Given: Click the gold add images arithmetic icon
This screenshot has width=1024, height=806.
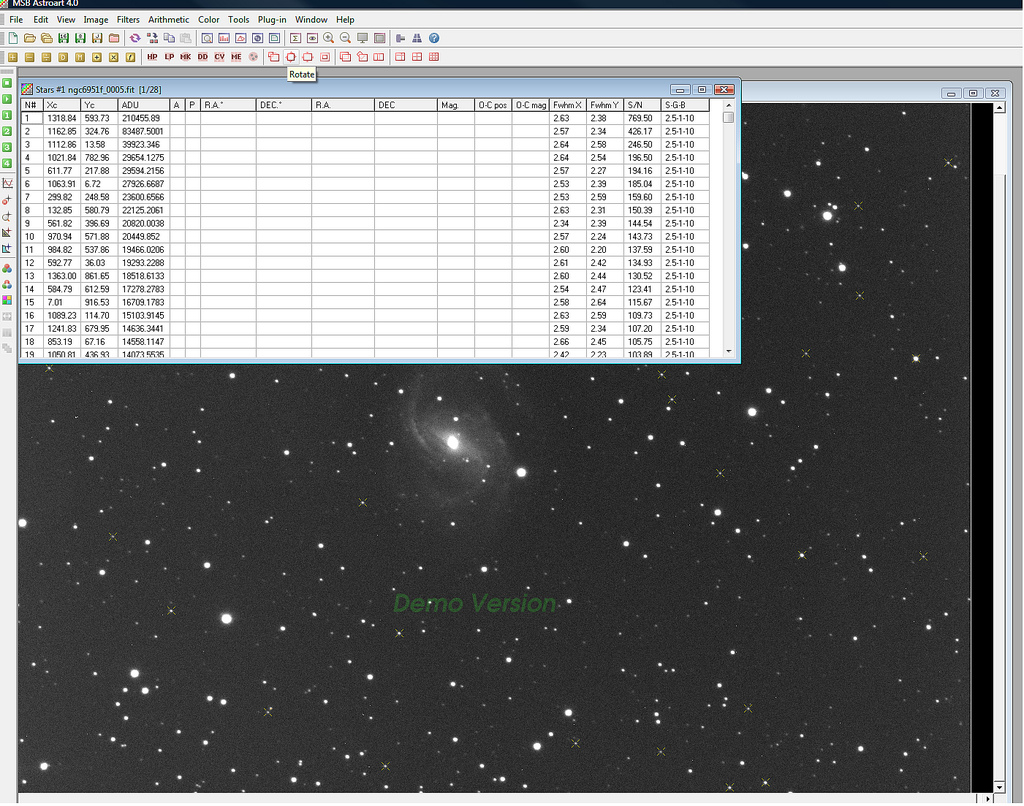Looking at the screenshot, I should [12, 57].
